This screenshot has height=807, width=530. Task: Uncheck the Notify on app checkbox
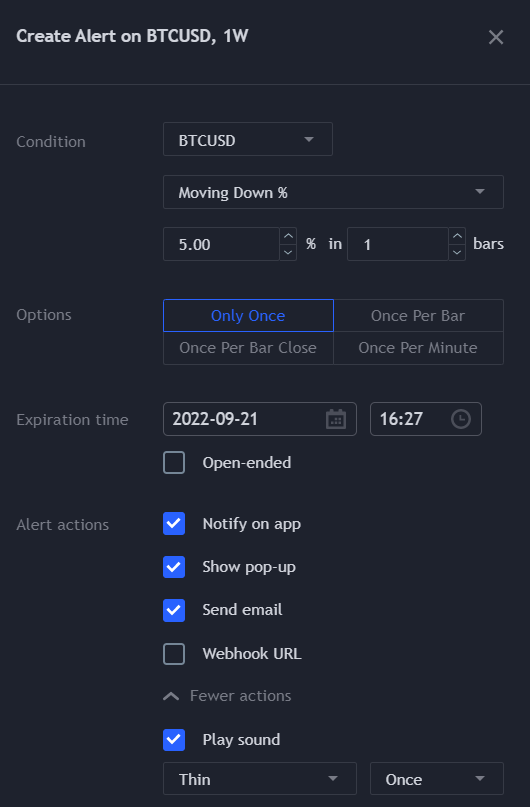tap(174, 523)
